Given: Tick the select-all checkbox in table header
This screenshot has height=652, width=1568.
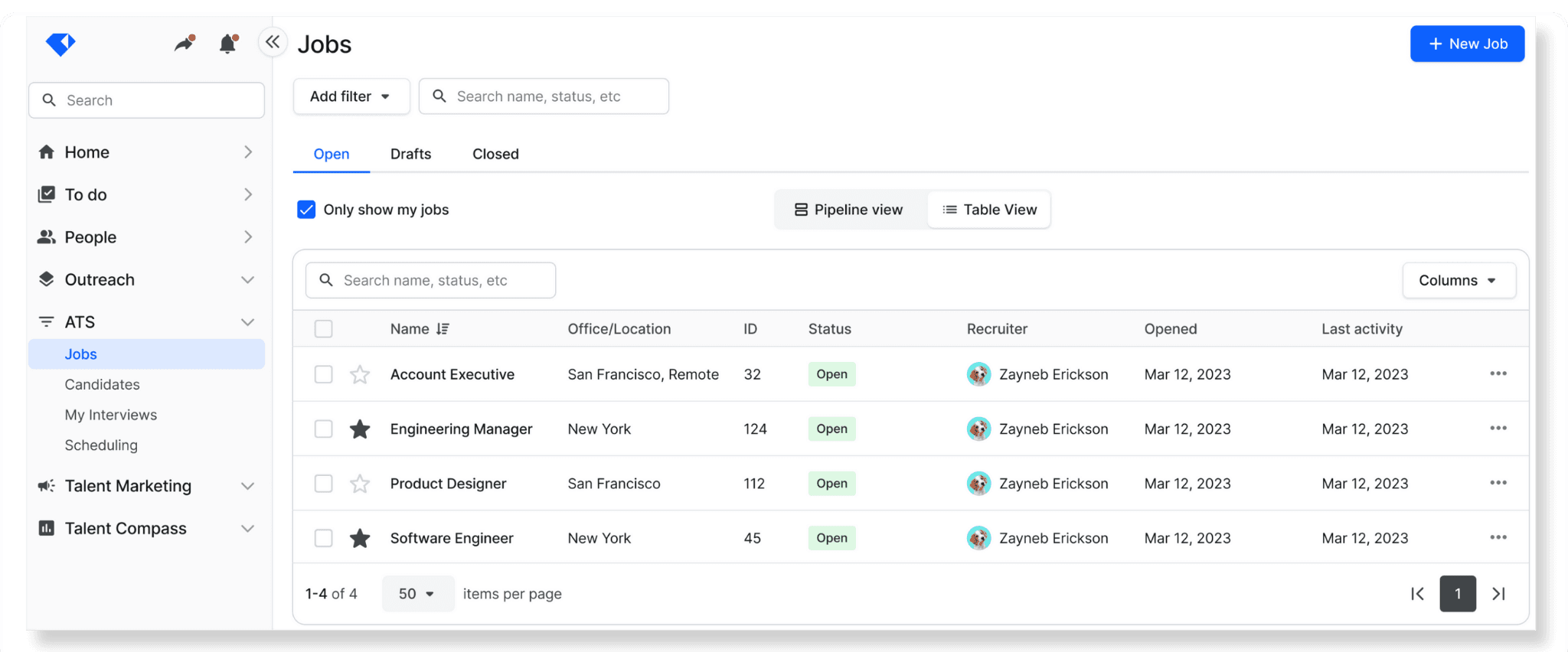Looking at the screenshot, I should click(x=324, y=329).
